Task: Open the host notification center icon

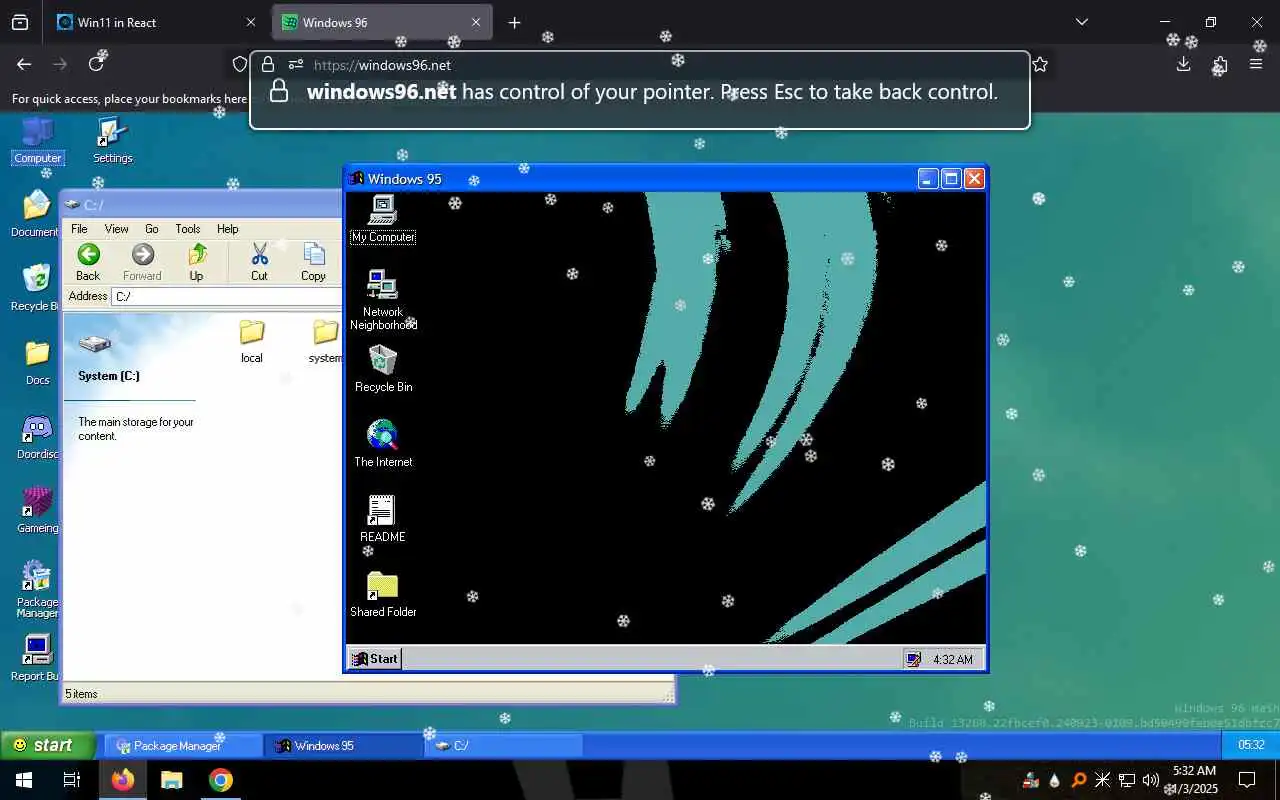Action: (1247, 780)
